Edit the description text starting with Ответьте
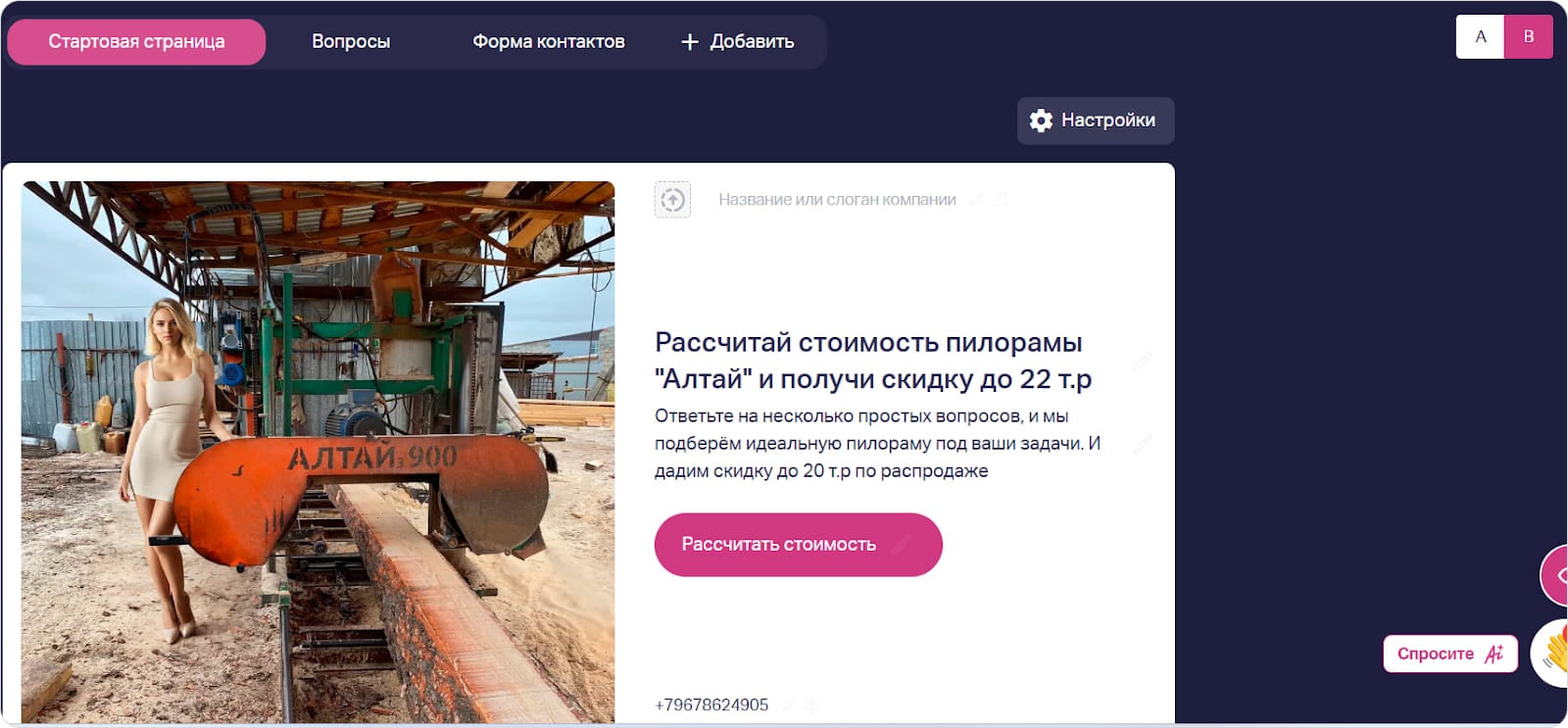 pyautogui.click(x=877, y=444)
